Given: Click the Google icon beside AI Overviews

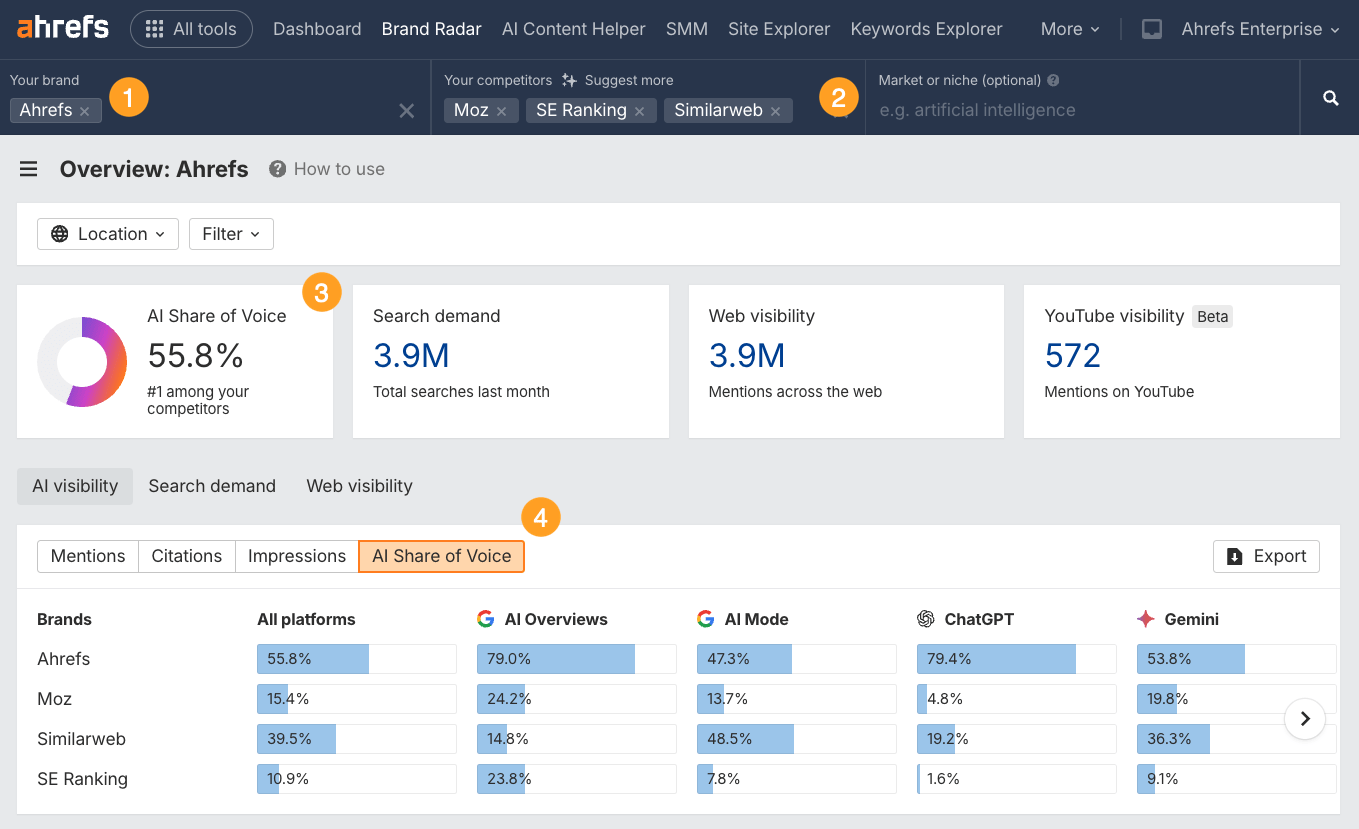Looking at the screenshot, I should (x=485, y=618).
